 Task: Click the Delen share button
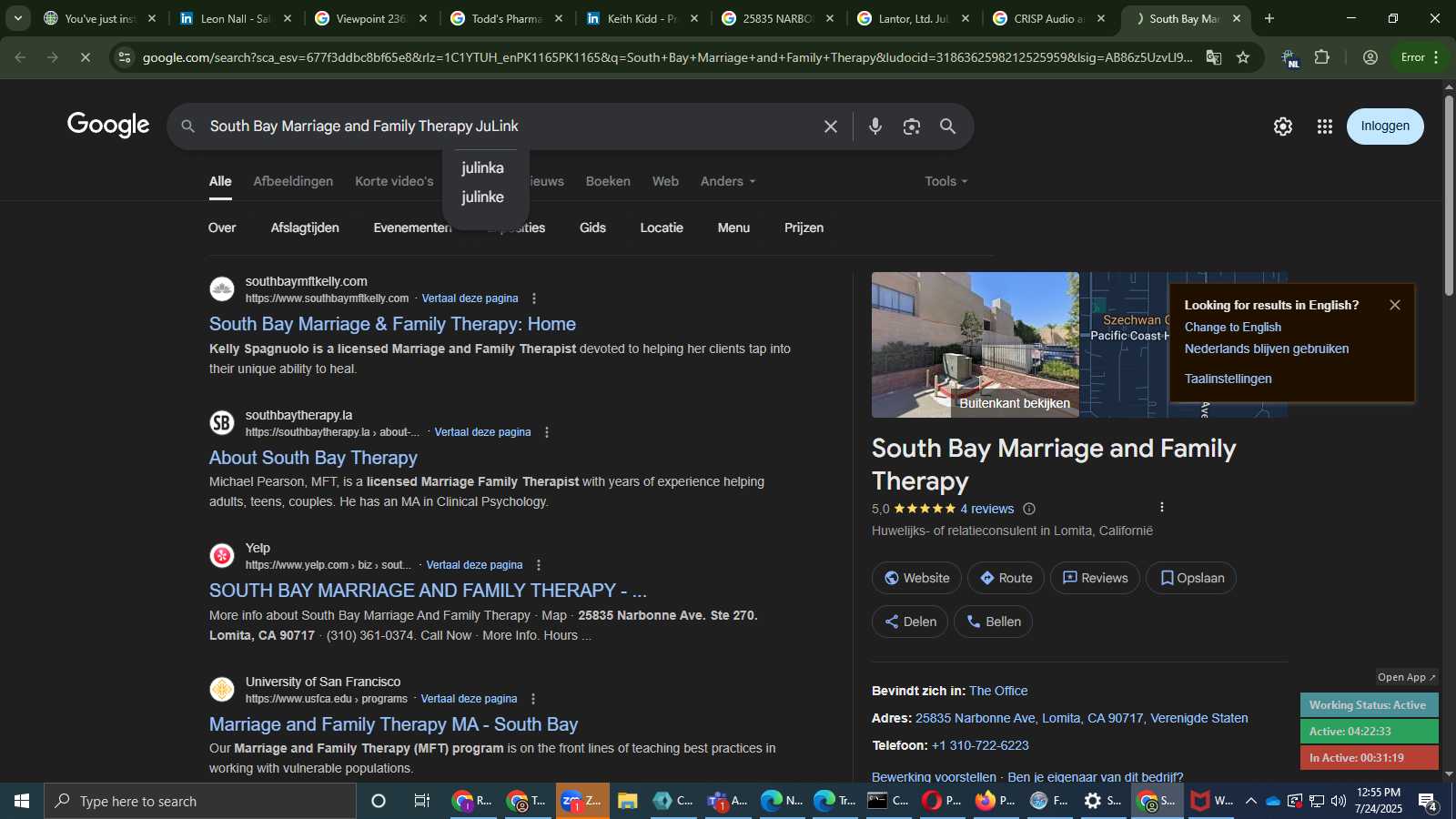click(x=910, y=622)
